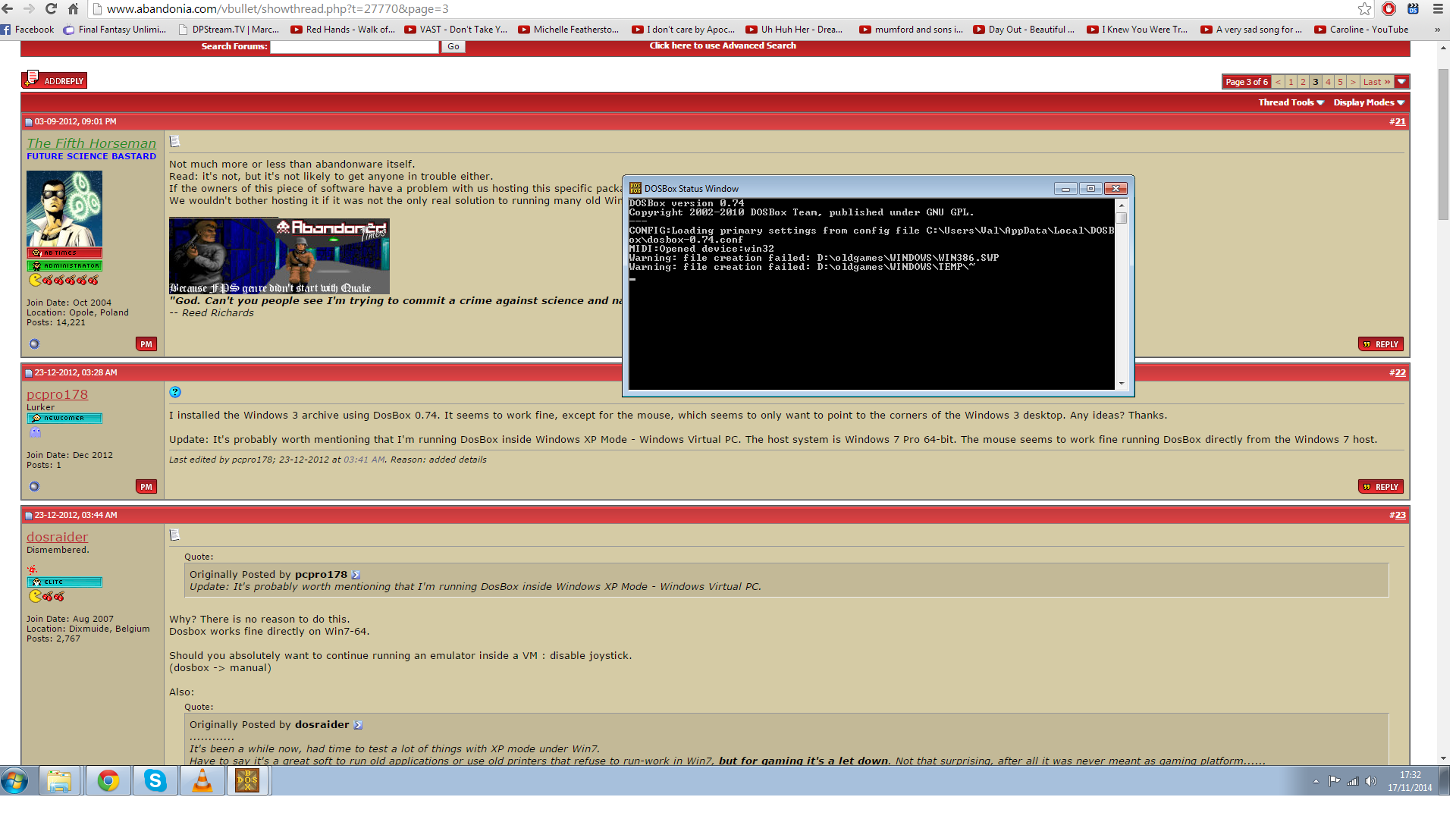1456x819 pixels.
Task: Click Reply on post #22
Action: (x=1381, y=487)
